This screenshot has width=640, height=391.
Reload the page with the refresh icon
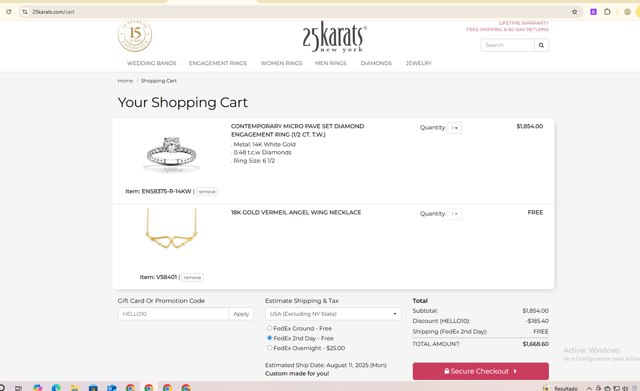pos(8,12)
